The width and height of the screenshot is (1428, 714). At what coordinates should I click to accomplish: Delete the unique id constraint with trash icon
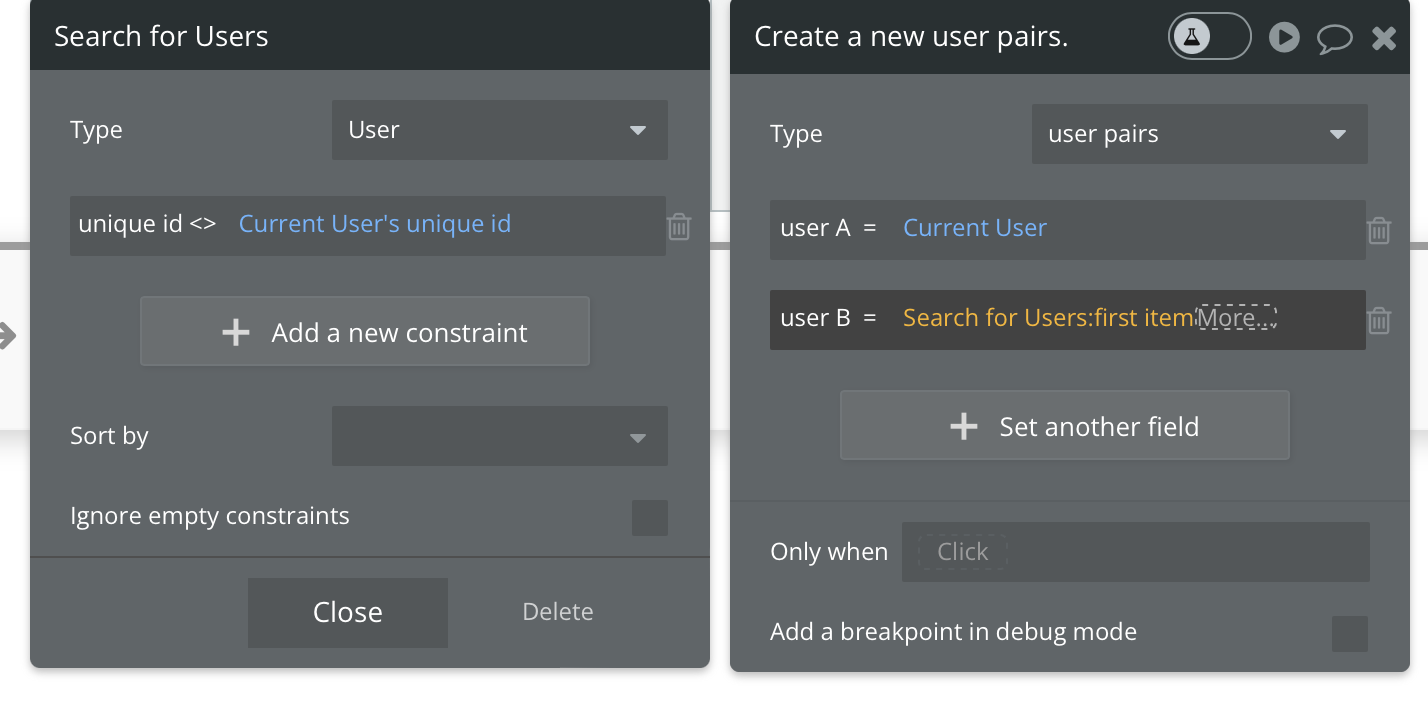[x=679, y=227]
